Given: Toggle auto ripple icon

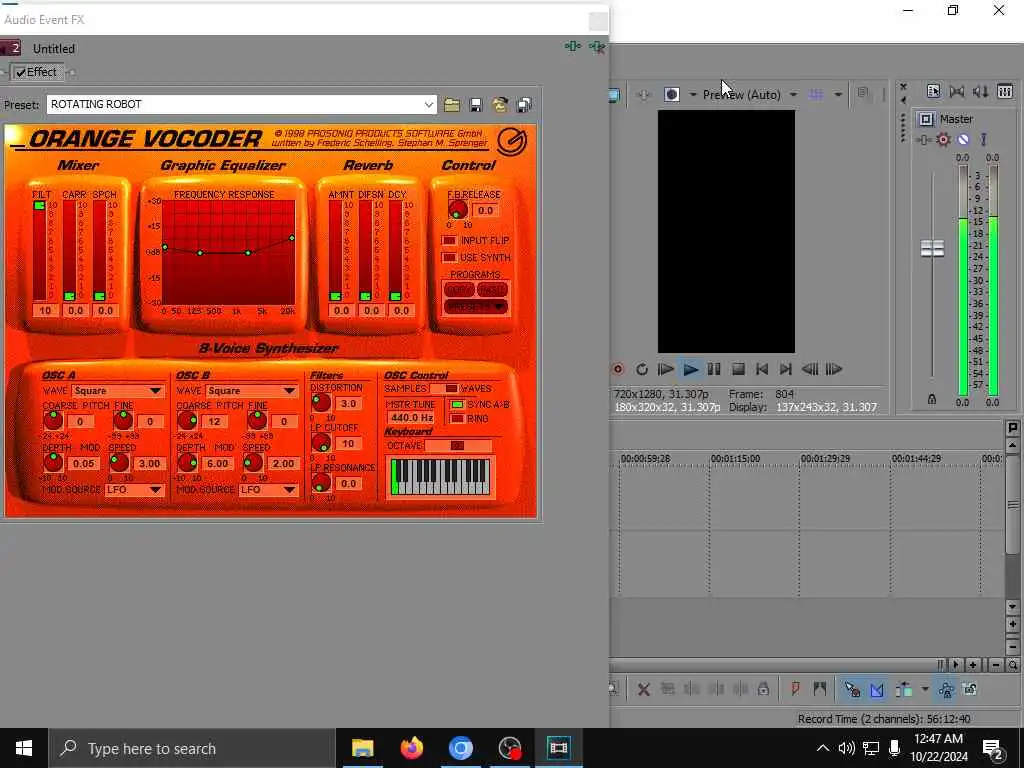Looking at the screenshot, I should click(904, 689).
